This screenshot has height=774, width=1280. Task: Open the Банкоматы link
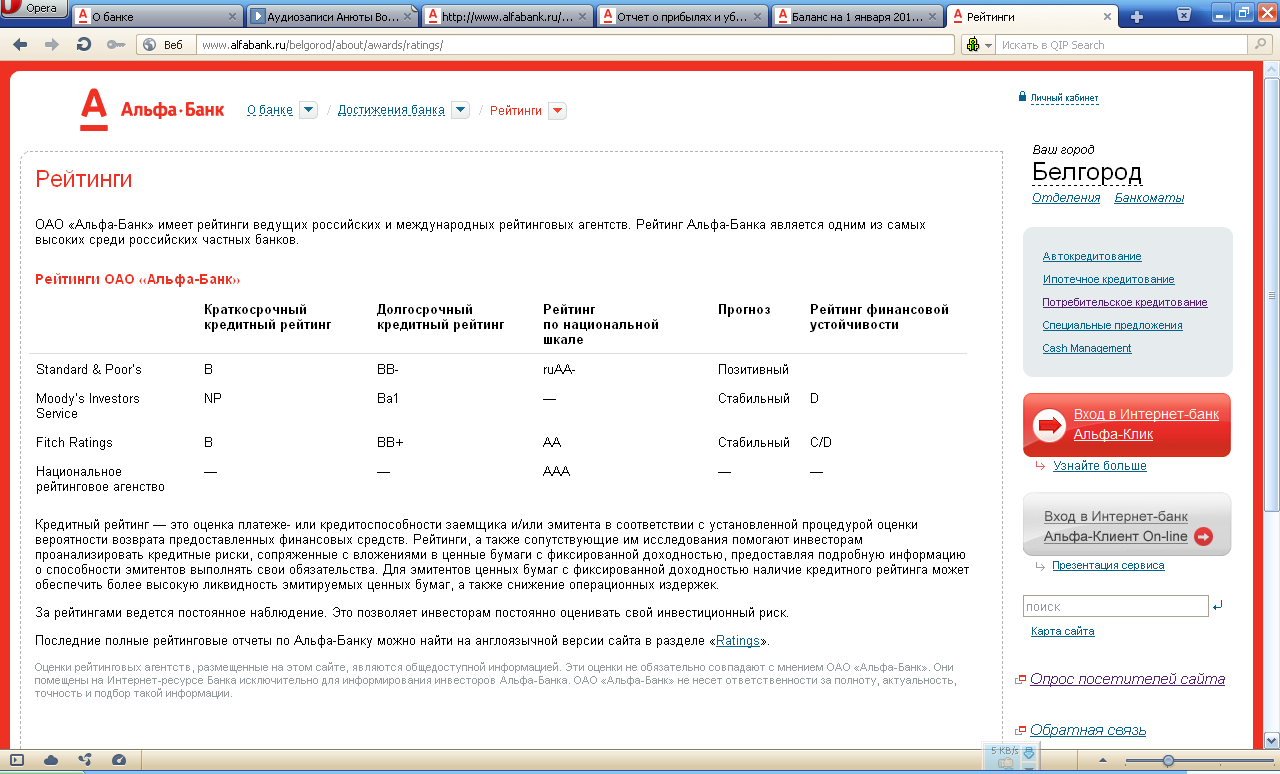click(x=1149, y=198)
